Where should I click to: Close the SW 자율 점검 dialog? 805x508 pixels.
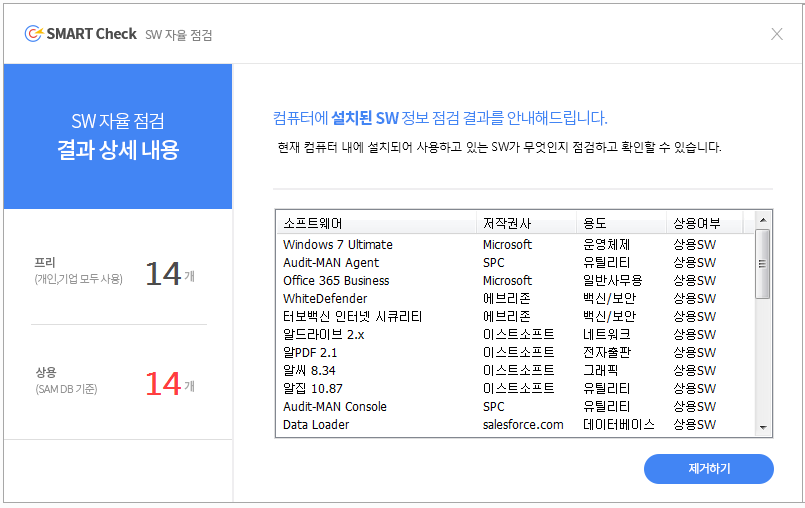click(x=777, y=34)
